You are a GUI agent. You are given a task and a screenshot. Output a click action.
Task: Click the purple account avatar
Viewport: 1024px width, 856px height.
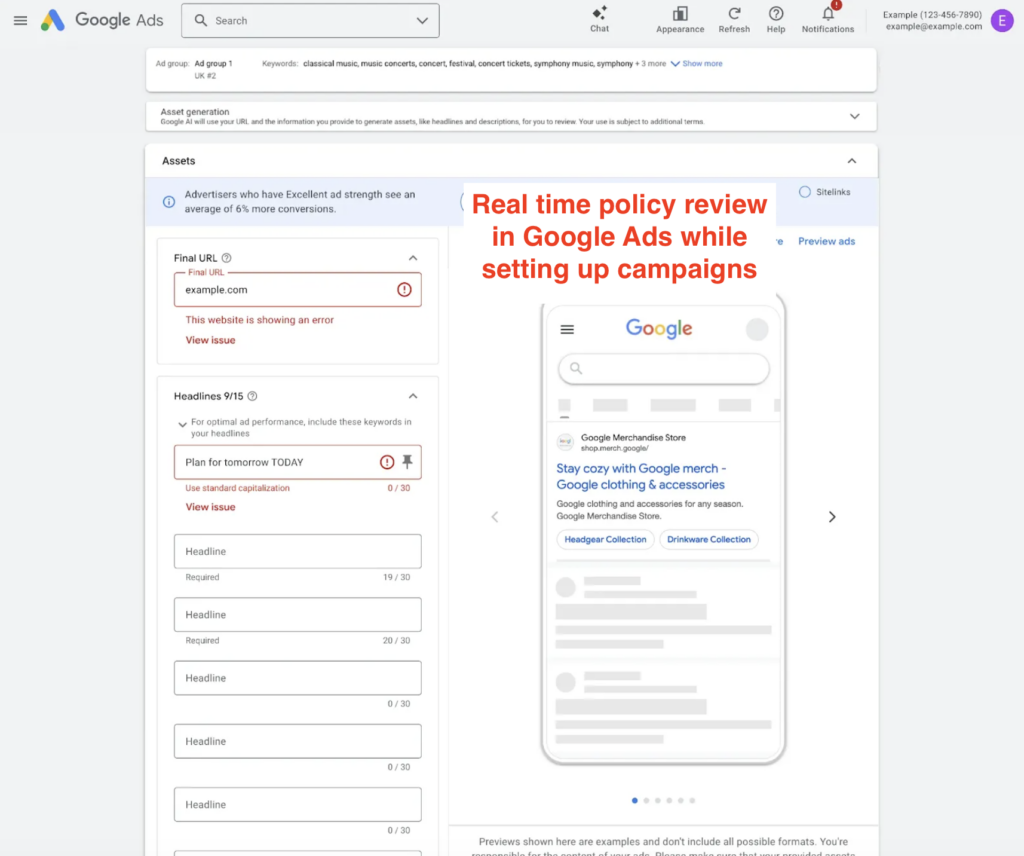[1001, 20]
